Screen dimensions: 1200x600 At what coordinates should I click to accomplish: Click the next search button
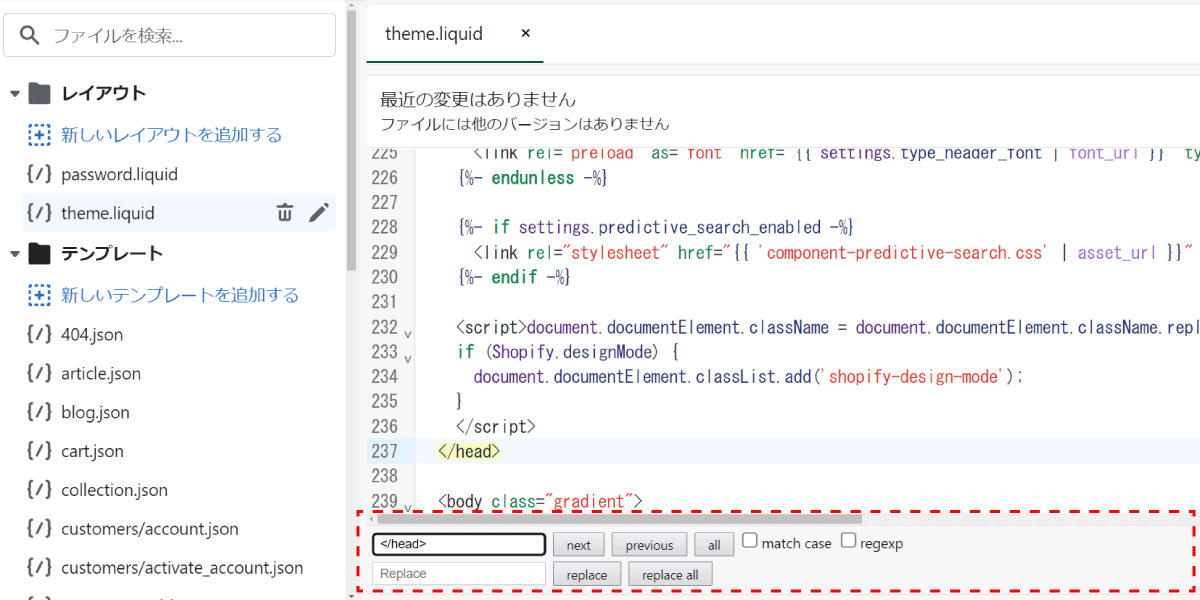click(578, 545)
